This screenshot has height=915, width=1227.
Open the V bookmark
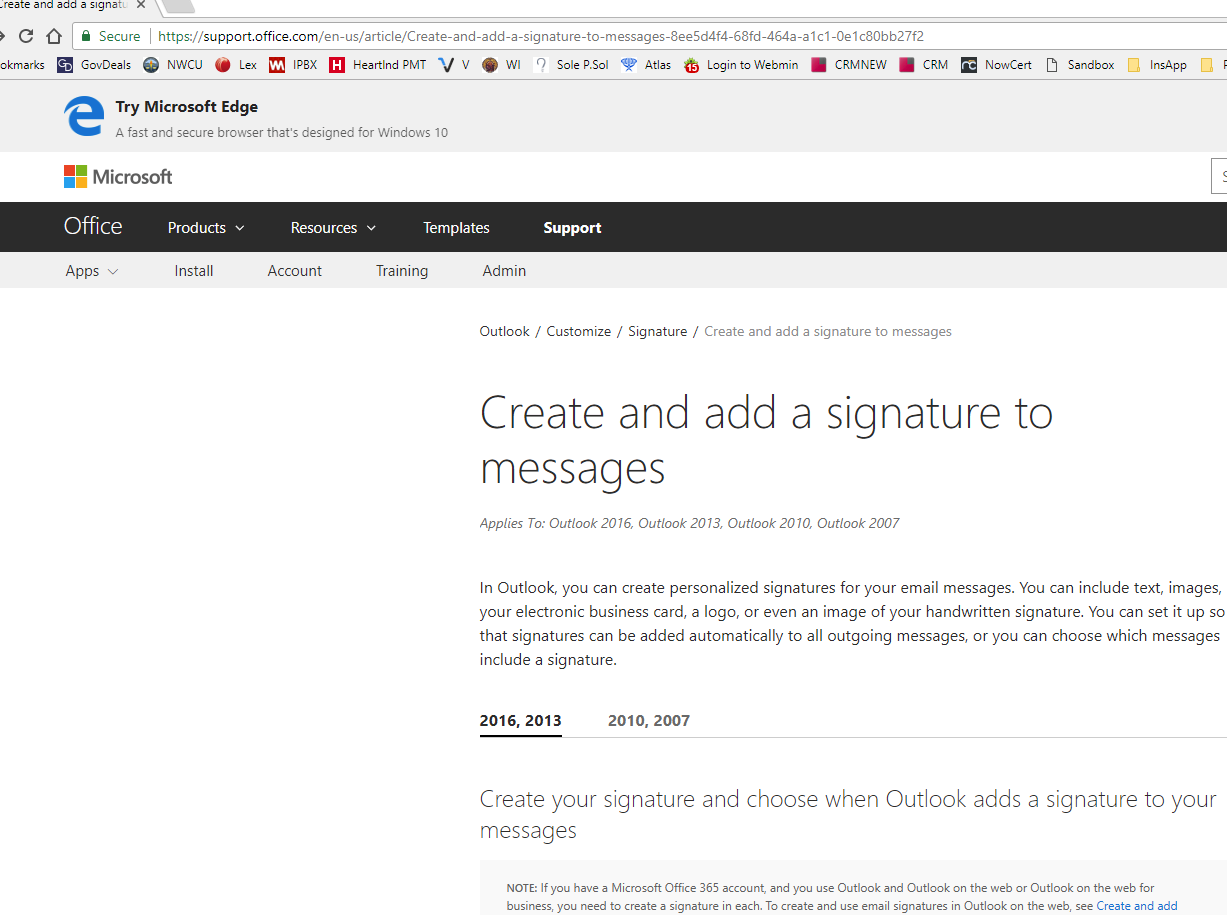(x=454, y=65)
